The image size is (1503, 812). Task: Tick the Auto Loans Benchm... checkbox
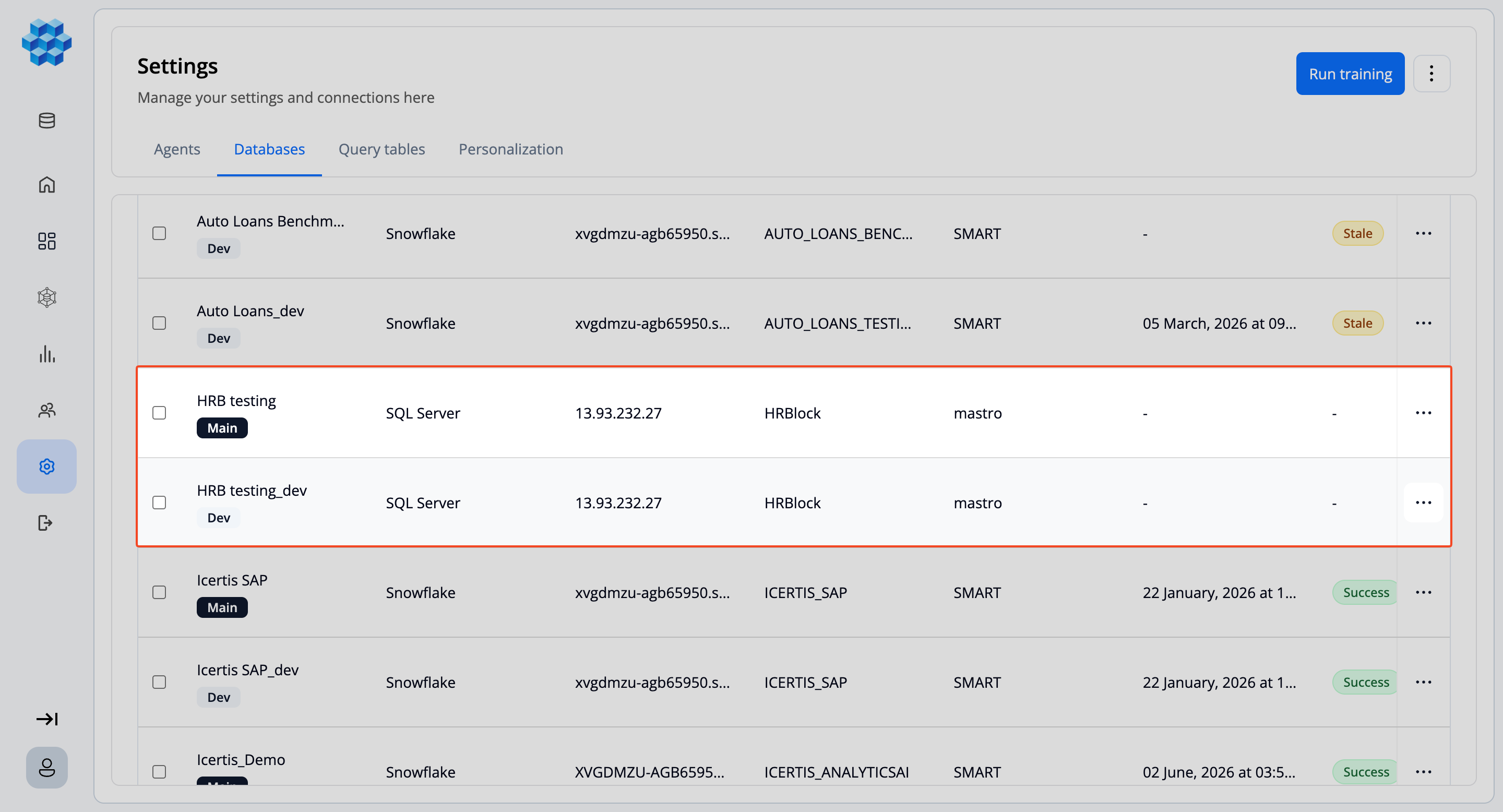(x=159, y=233)
